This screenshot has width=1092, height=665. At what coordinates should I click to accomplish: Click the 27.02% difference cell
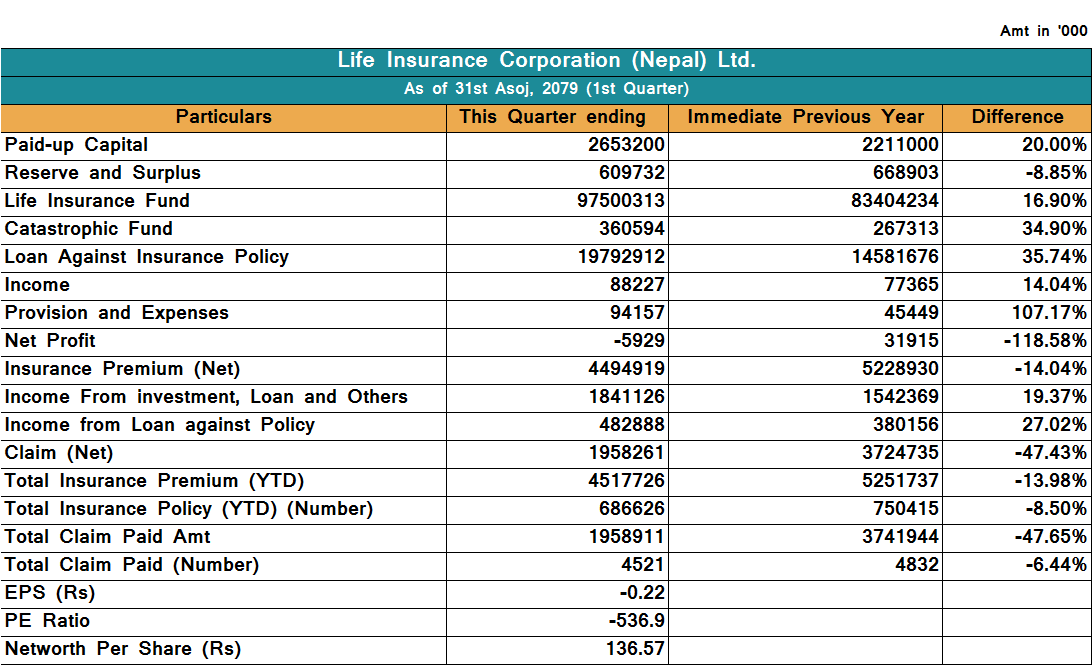click(x=1054, y=425)
